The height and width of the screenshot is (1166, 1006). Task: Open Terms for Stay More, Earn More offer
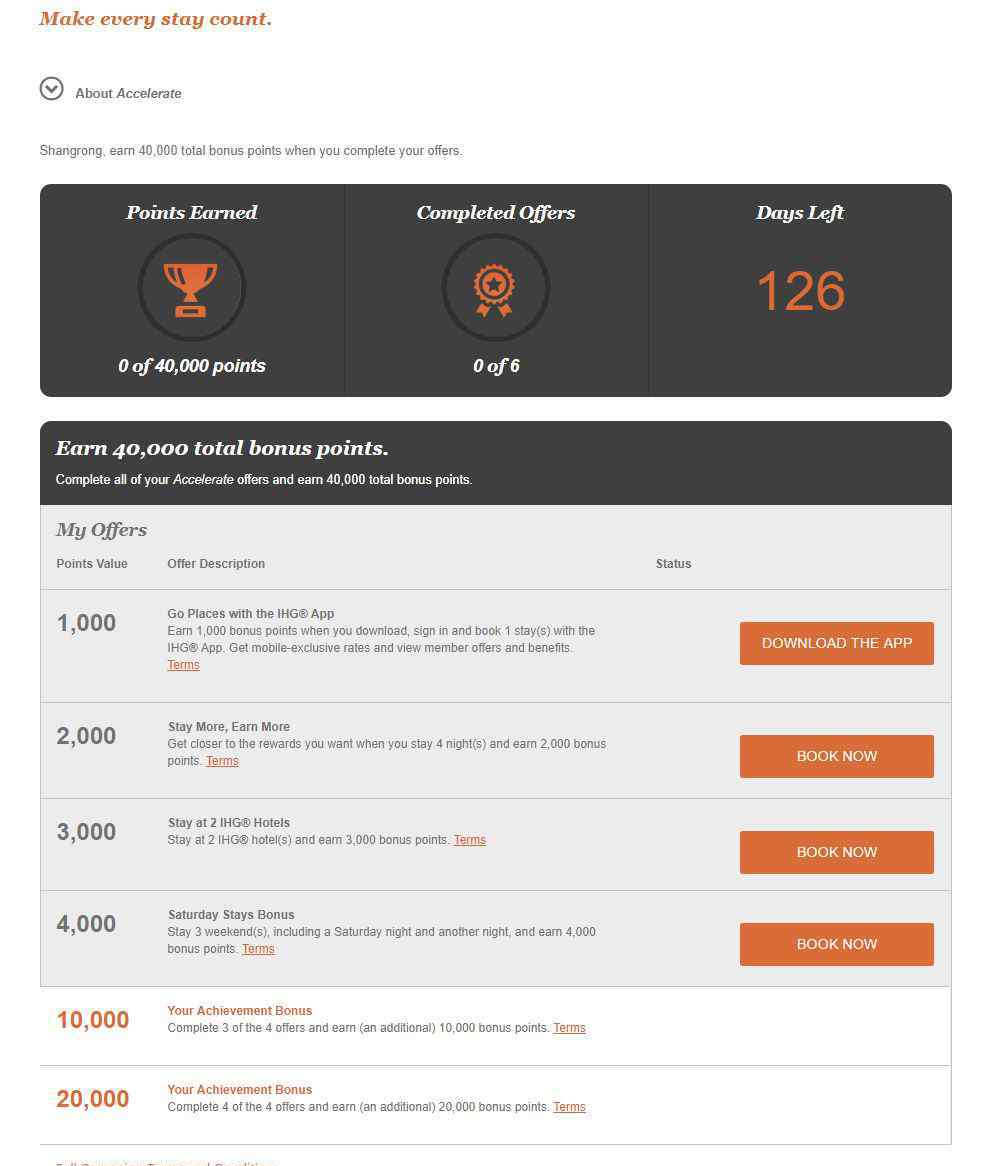click(222, 761)
